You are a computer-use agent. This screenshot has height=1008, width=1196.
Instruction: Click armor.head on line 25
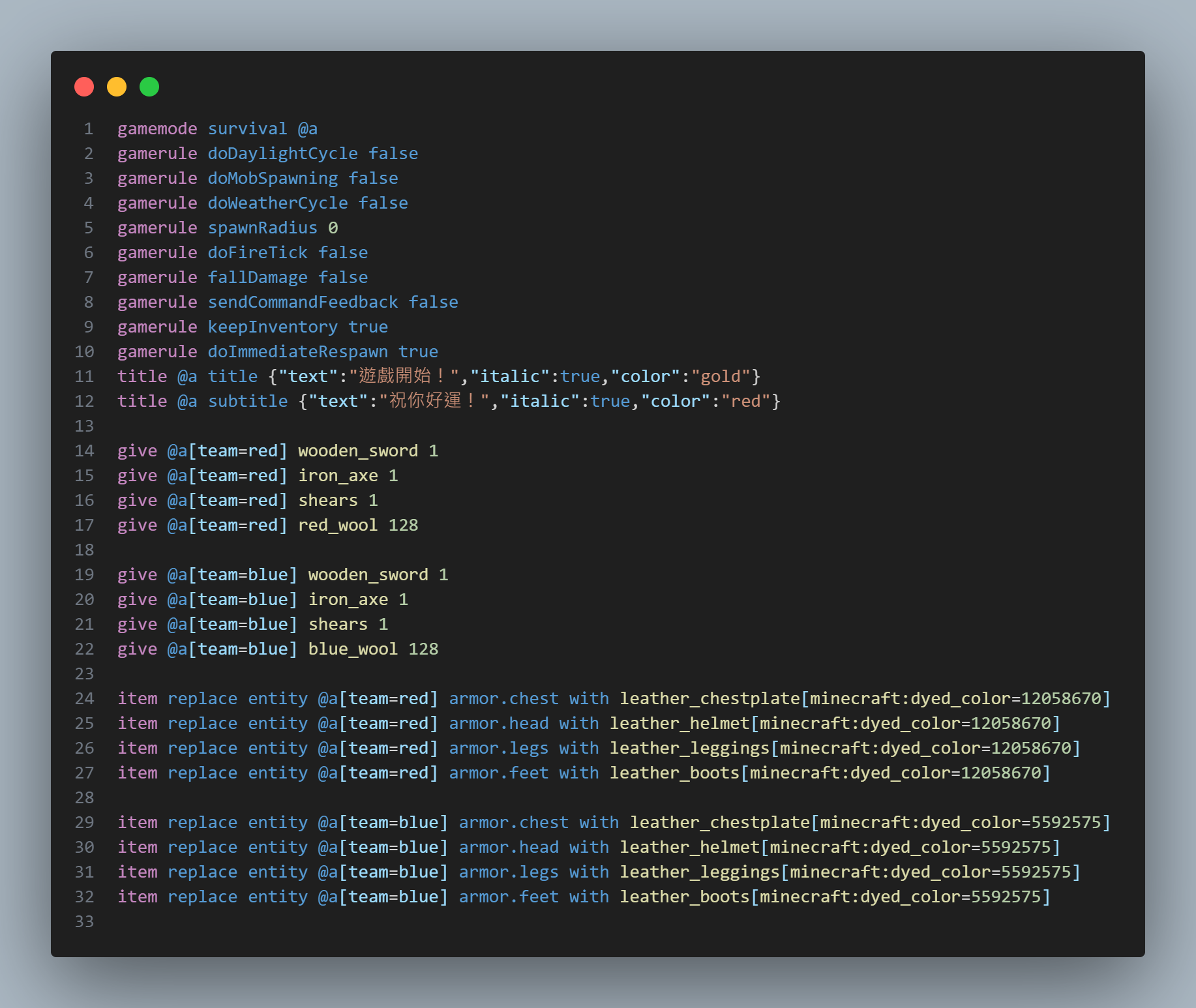pos(498,724)
